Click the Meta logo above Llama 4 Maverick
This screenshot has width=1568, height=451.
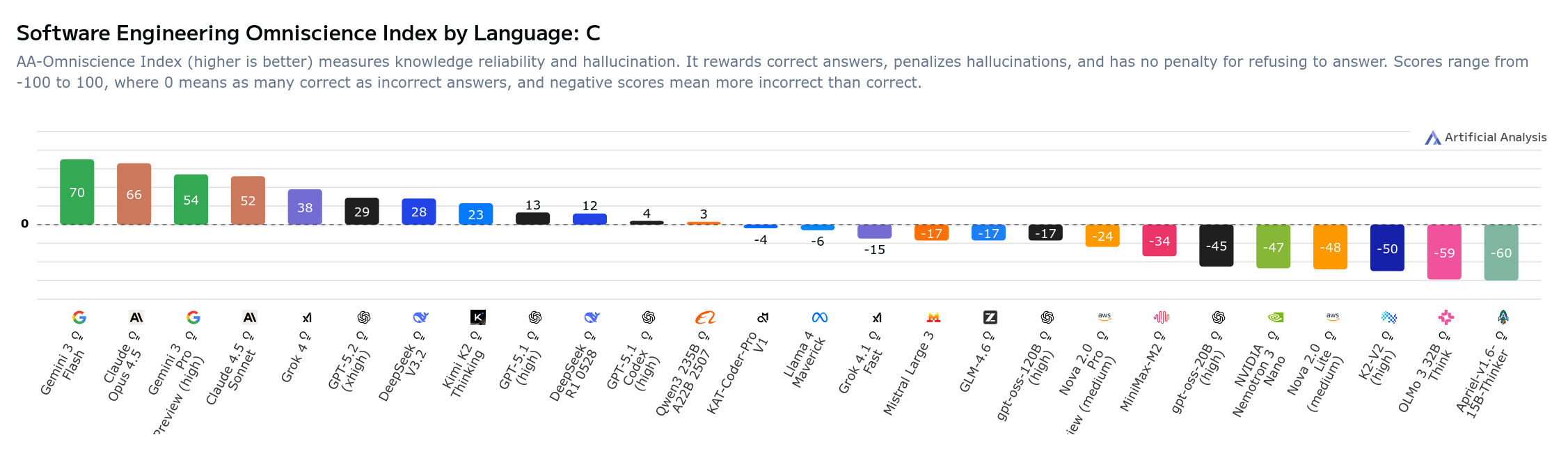[x=819, y=317]
